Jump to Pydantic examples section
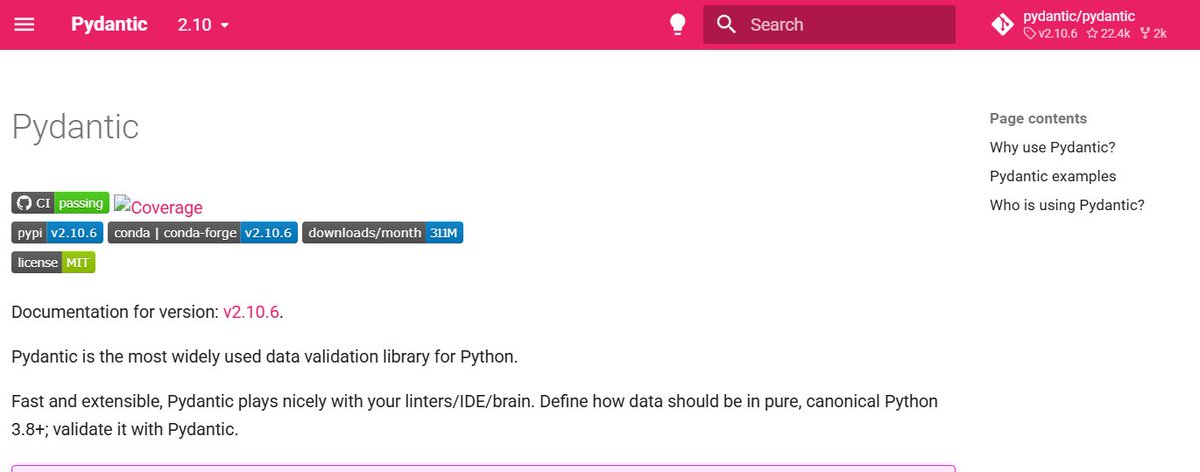This screenshot has width=1200, height=472. 1053,176
